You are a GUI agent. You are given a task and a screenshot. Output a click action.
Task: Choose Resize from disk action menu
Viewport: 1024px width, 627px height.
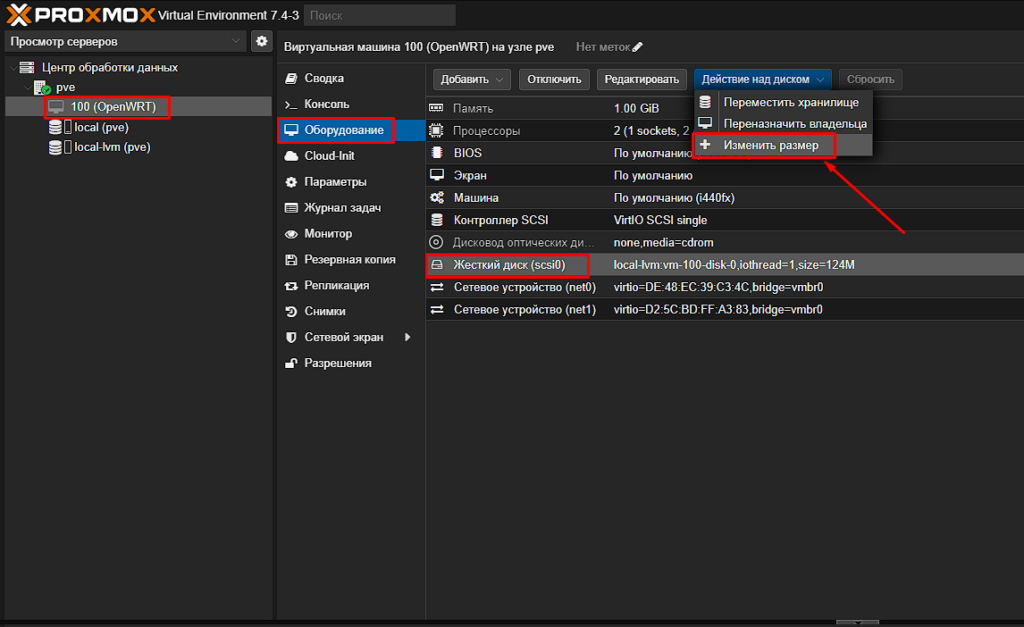(x=771, y=145)
